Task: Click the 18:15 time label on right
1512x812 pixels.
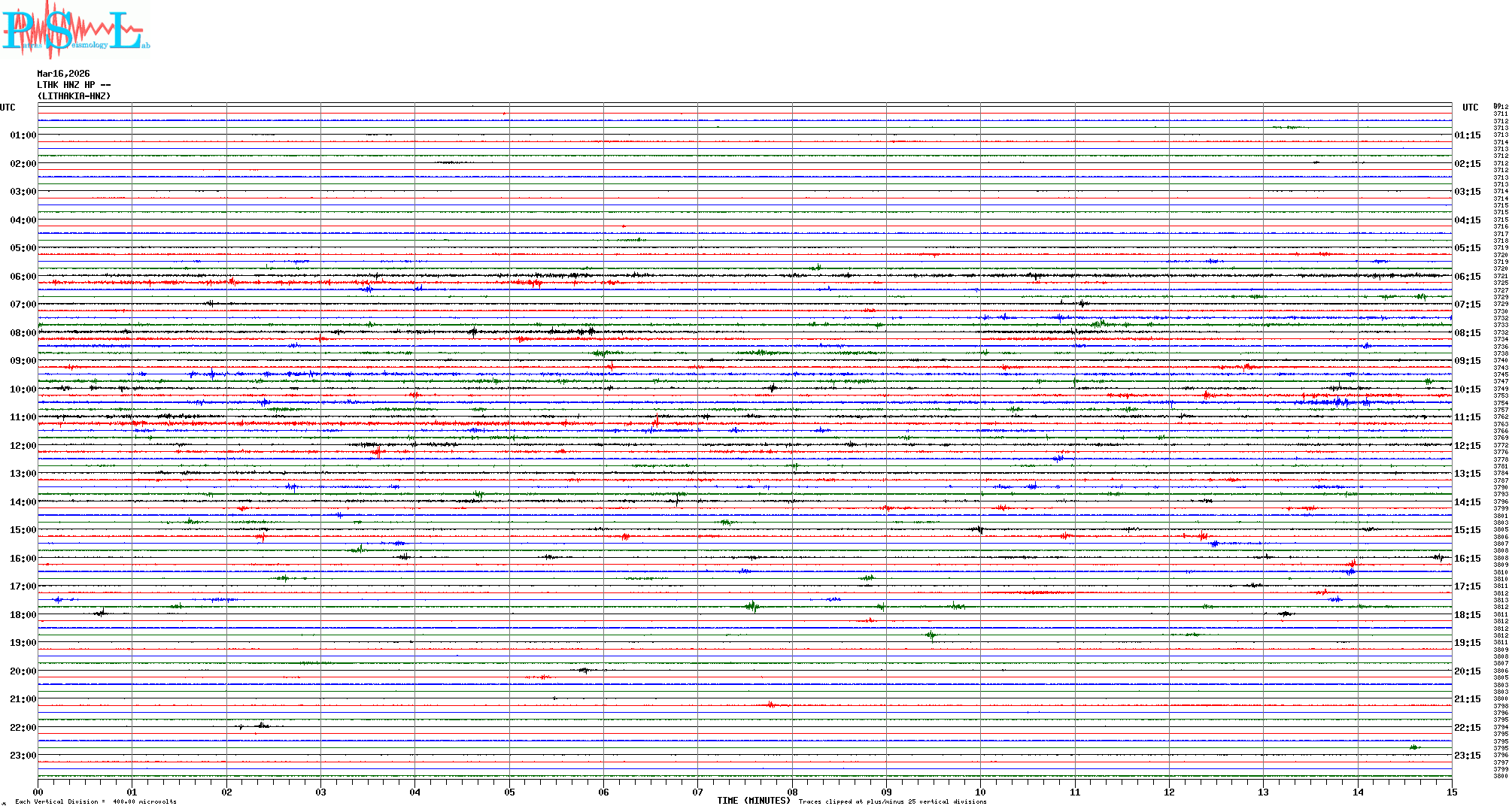Action: (x=1467, y=615)
